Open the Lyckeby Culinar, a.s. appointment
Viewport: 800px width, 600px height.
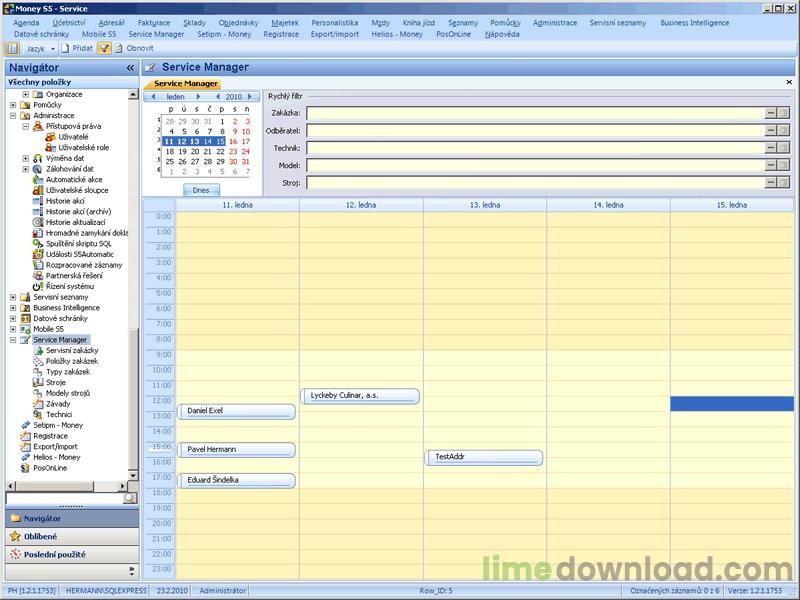(360, 396)
